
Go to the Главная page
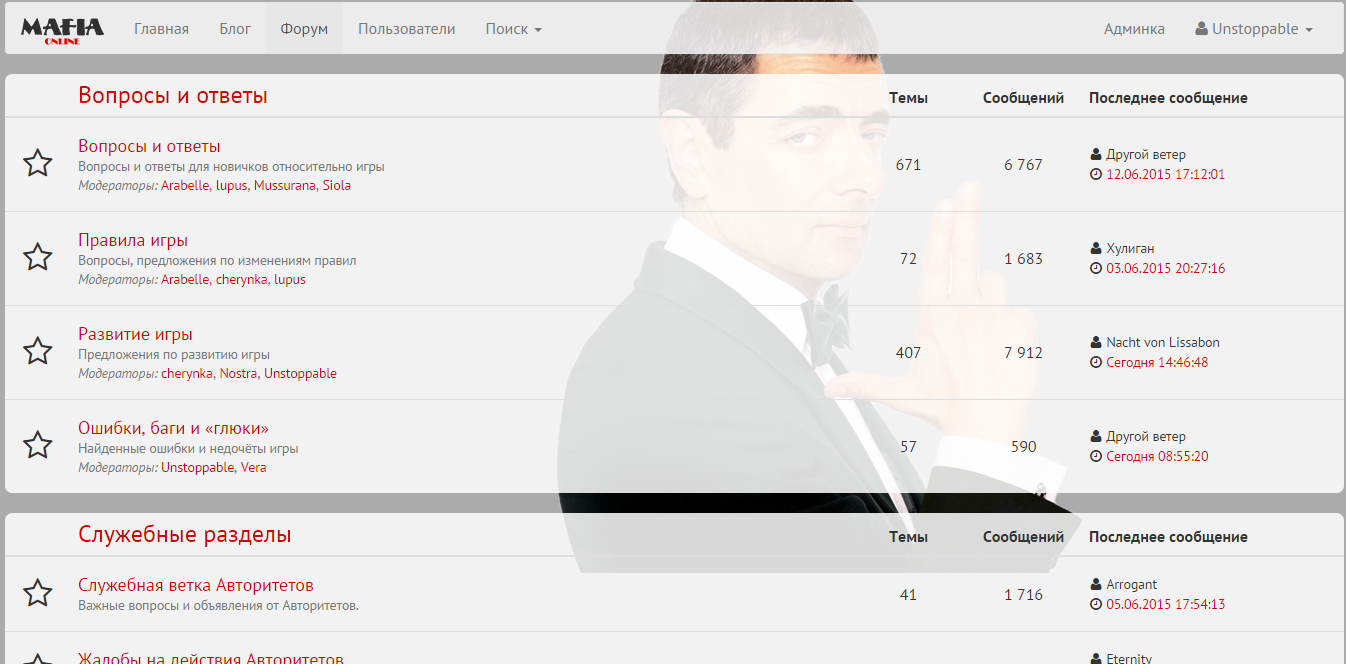coord(161,29)
